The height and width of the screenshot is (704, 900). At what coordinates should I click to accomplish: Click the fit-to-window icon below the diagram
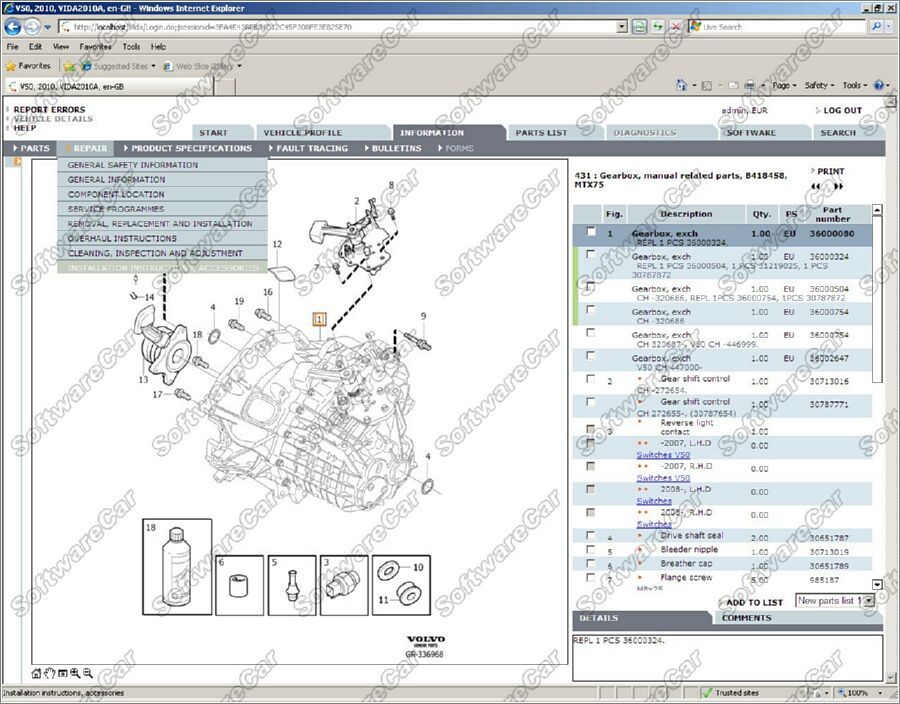[x=62, y=673]
